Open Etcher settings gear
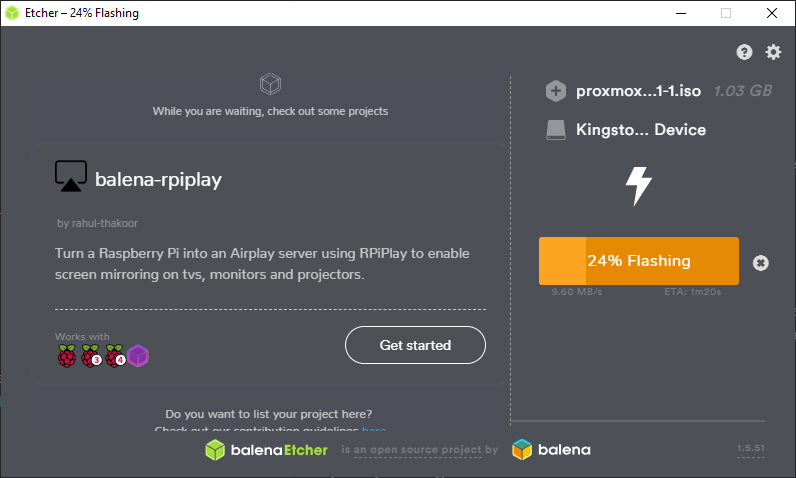This screenshot has width=796, height=478. click(773, 52)
